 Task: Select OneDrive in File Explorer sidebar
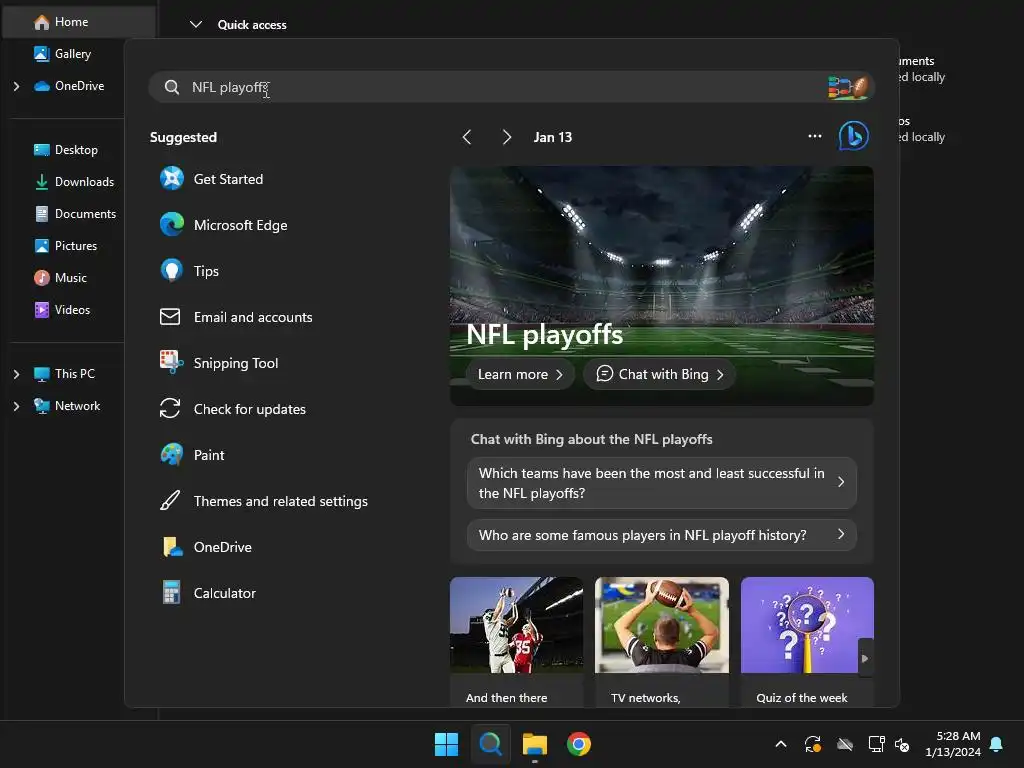69,86
